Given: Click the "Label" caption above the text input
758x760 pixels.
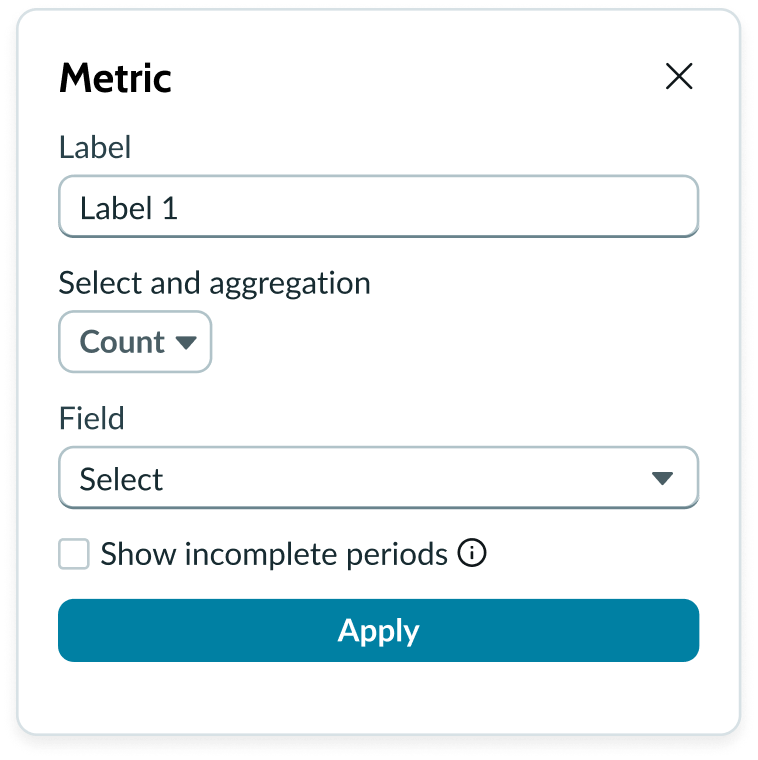Looking at the screenshot, I should [95, 148].
